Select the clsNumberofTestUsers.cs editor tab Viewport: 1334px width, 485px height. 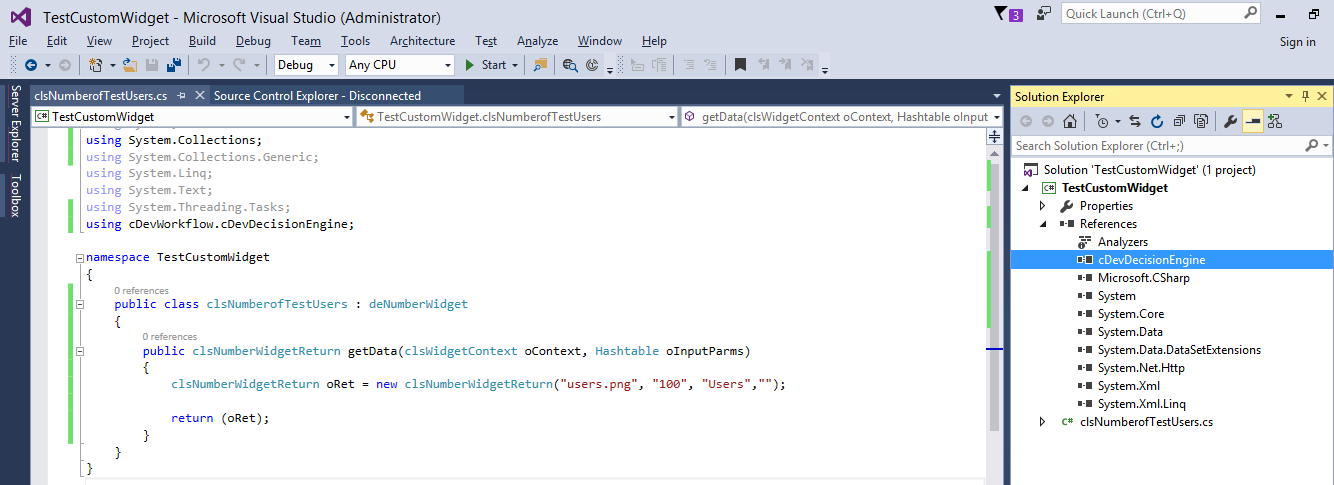[100, 96]
